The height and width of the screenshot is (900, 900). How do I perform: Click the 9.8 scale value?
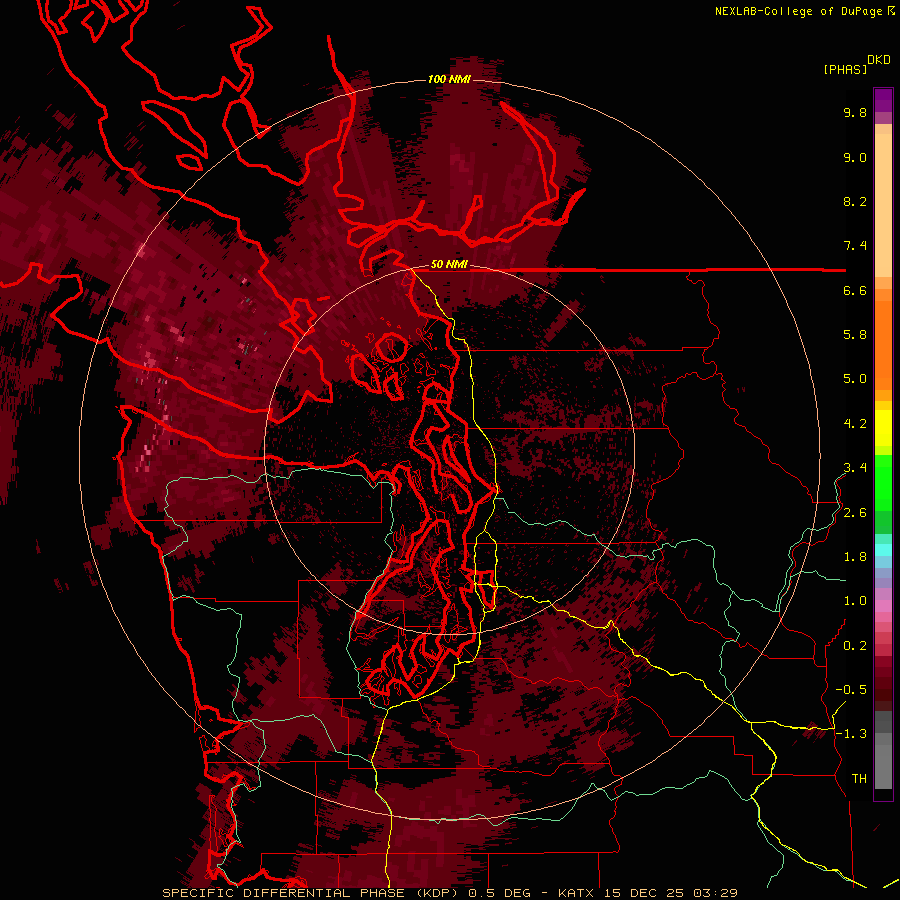[855, 112]
